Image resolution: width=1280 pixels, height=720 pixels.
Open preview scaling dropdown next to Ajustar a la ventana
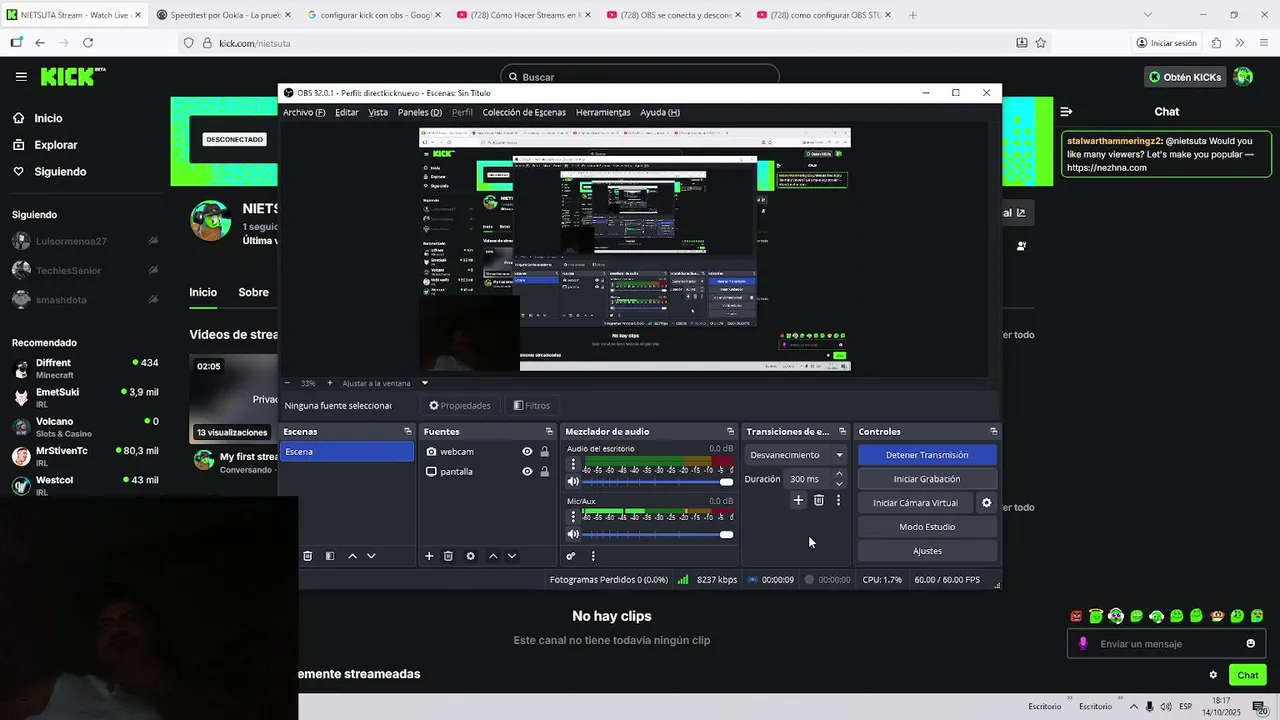pyautogui.click(x=424, y=383)
